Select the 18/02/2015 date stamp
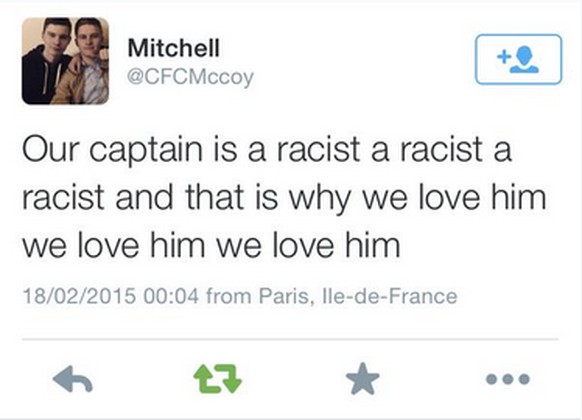This screenshot has height=420, width=582. click(x=79, y=296)
